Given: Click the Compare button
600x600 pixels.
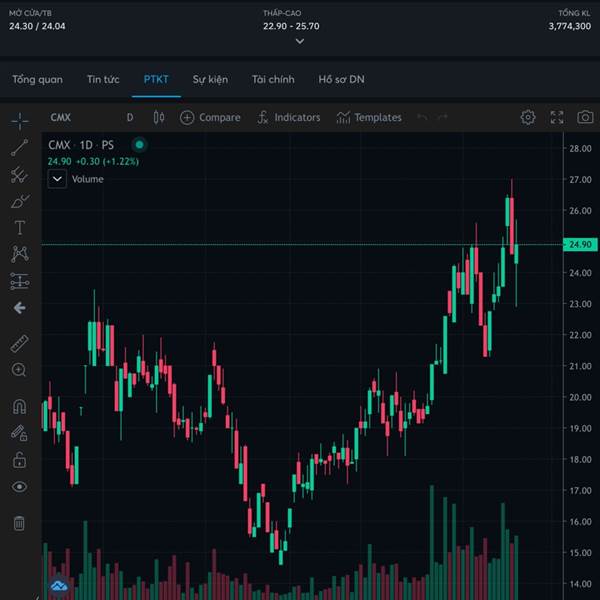Looking at the screenshot, I should point(210,117).
